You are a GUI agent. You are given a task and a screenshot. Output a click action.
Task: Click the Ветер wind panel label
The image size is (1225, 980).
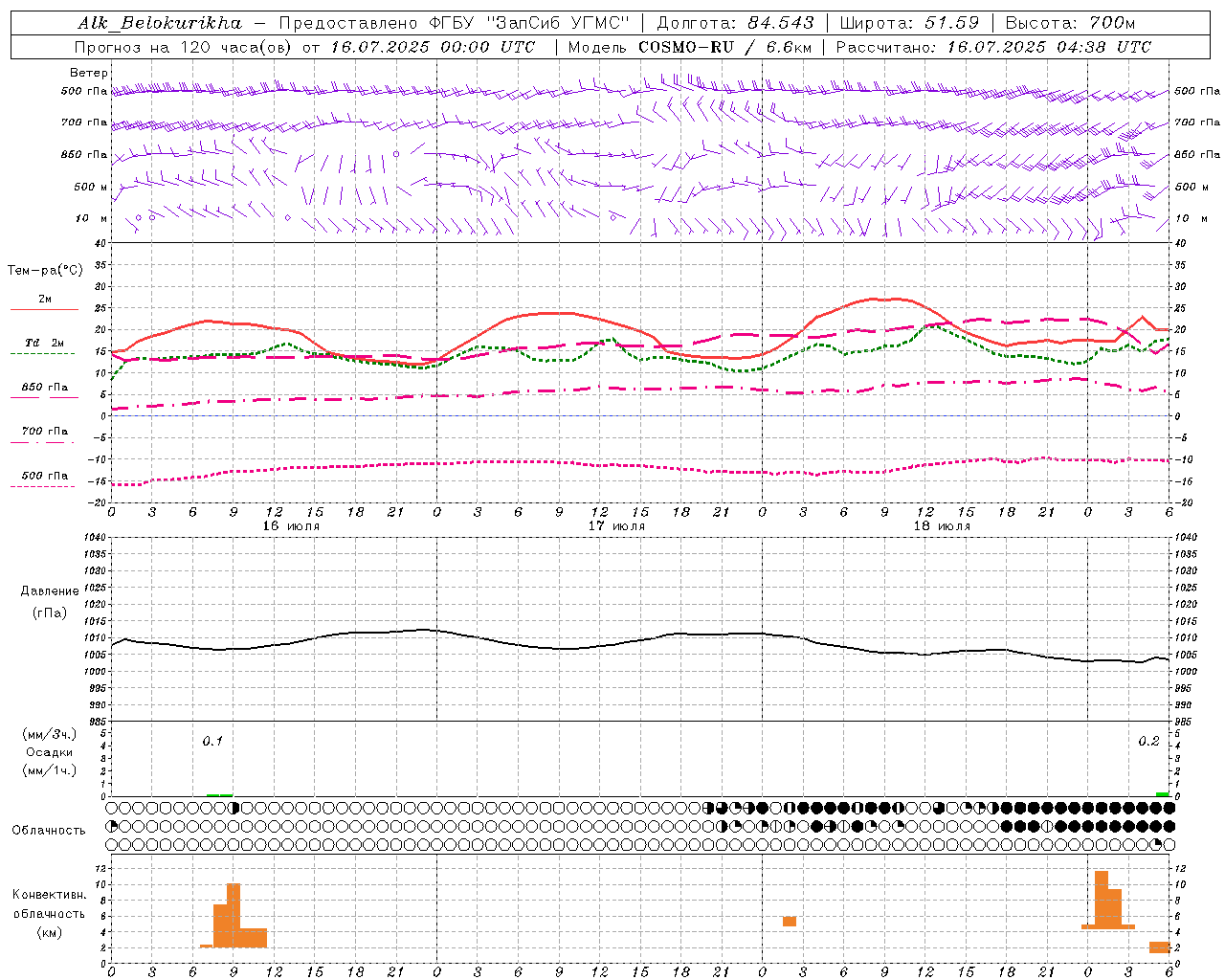tap(89, 73)
